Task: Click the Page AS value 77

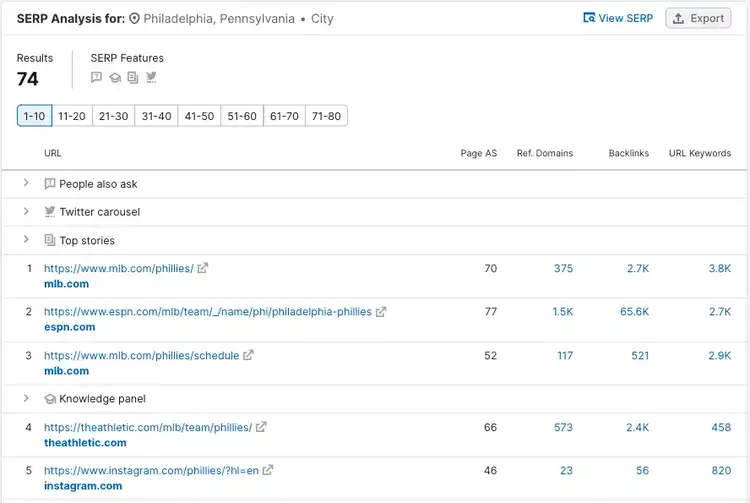Action: tap(491, 312)
